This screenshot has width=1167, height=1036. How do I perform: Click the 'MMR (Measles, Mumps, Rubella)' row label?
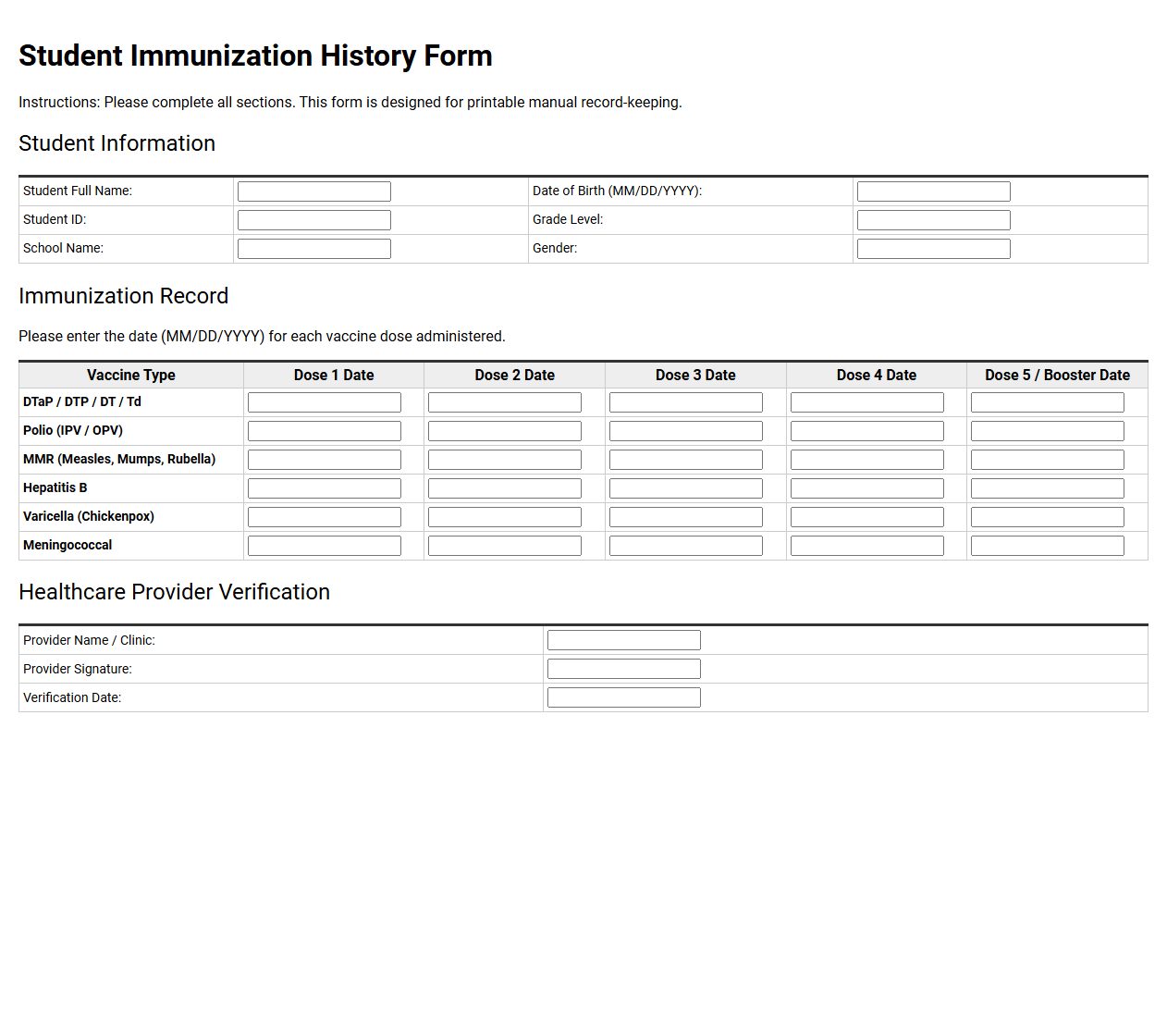tap(119, 459)
